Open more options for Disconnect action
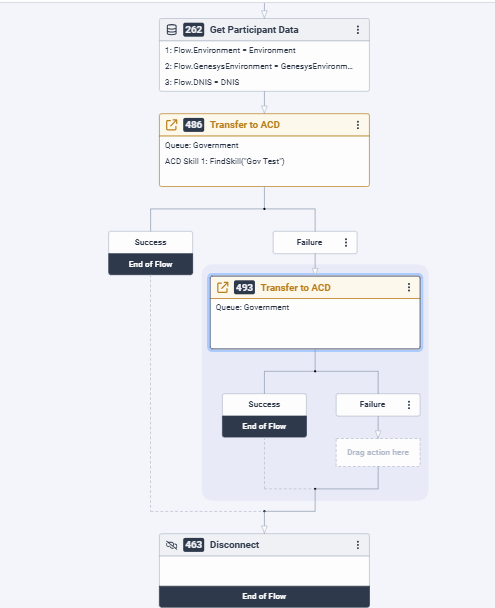This screenshot has height=608, width=495. (x=358, y=545)
